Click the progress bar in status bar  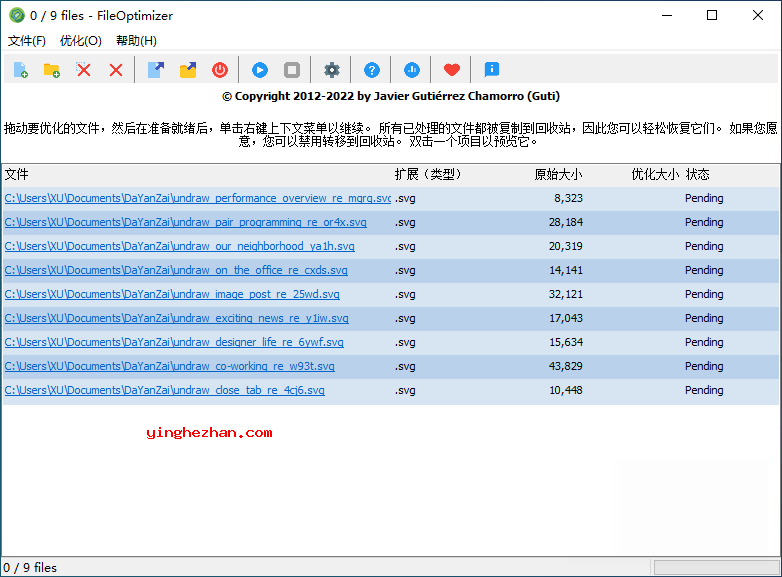[x=713, y=567]
